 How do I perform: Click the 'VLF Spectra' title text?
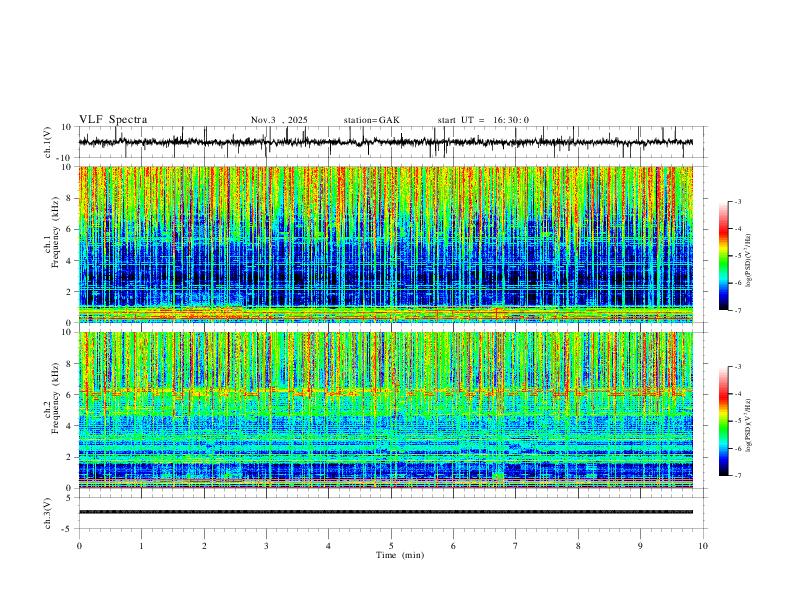click(113, 120)
